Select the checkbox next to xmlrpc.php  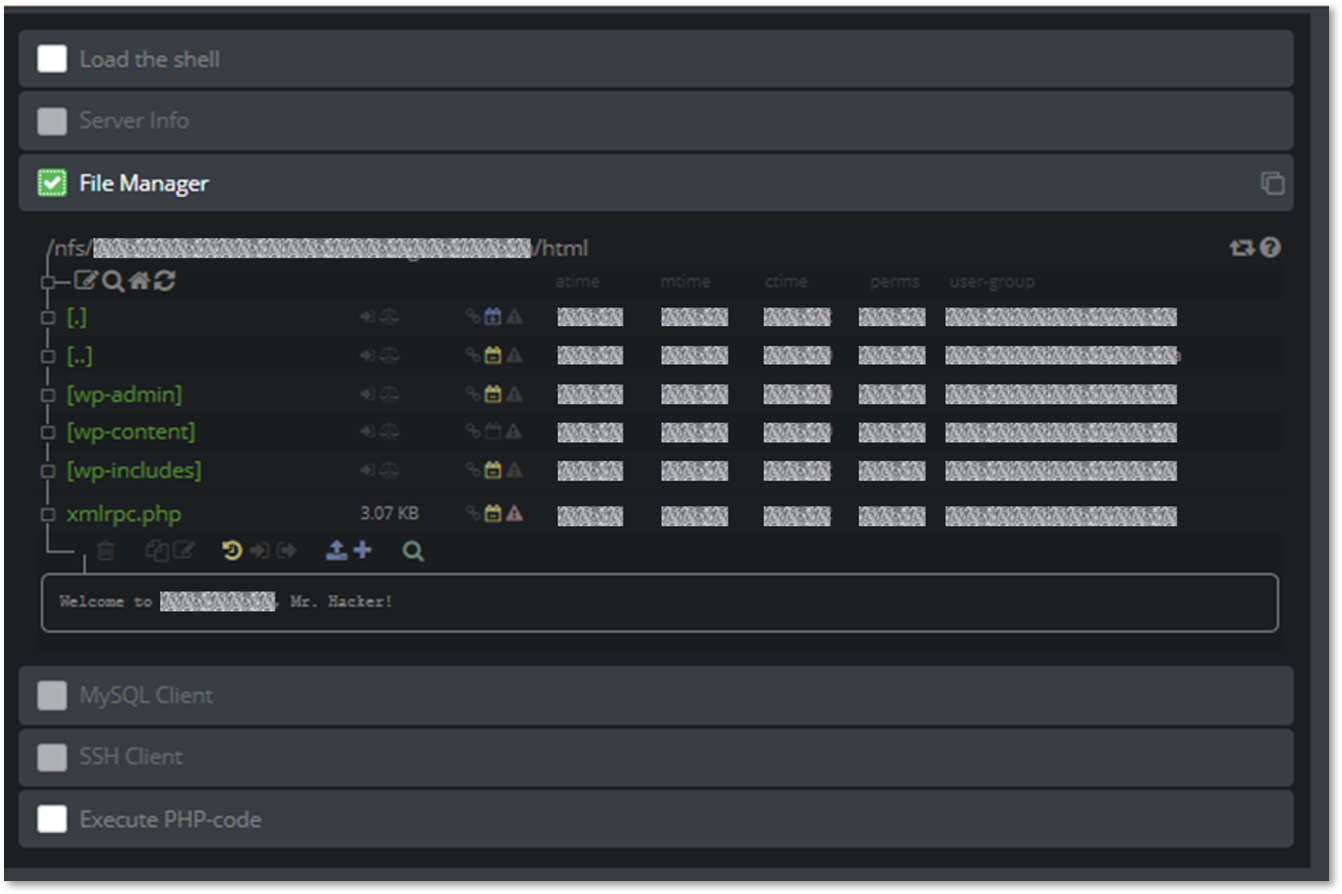(x=48, y=515)
